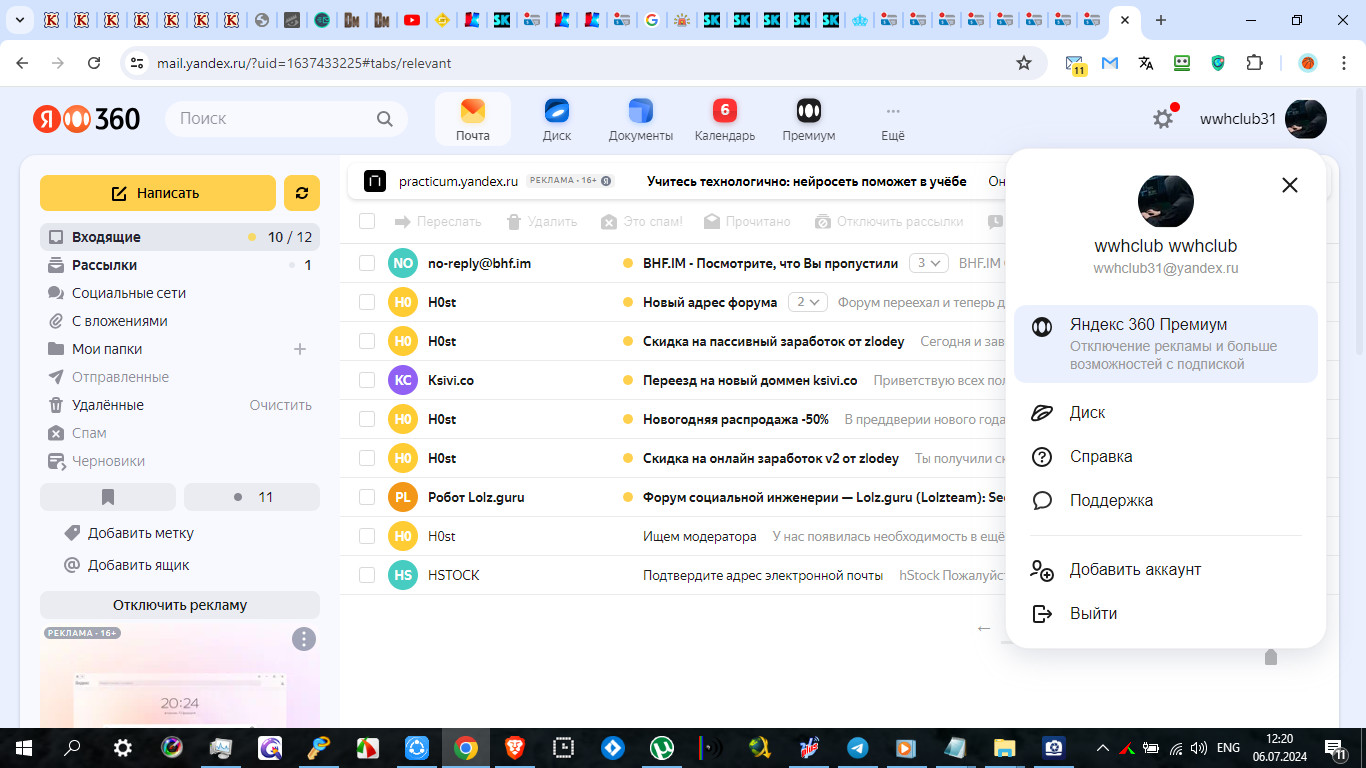This screenshot has width=1366, height=768.
Task: Toggle the select-all messages checkbox
Action: [x=367, y=221]
